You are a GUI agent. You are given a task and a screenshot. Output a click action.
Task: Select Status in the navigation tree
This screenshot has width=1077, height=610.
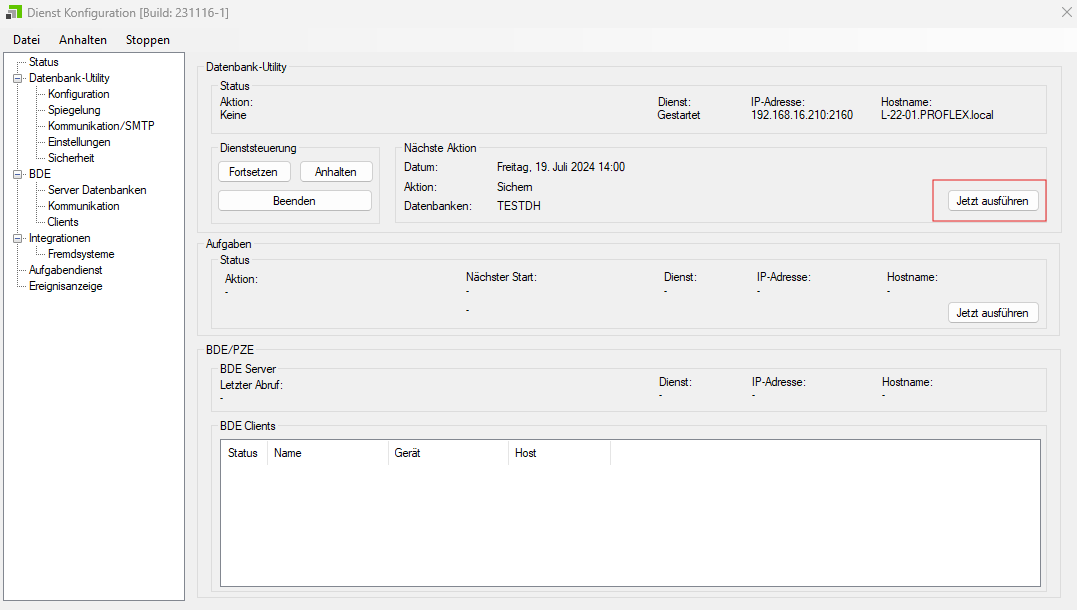44,62
